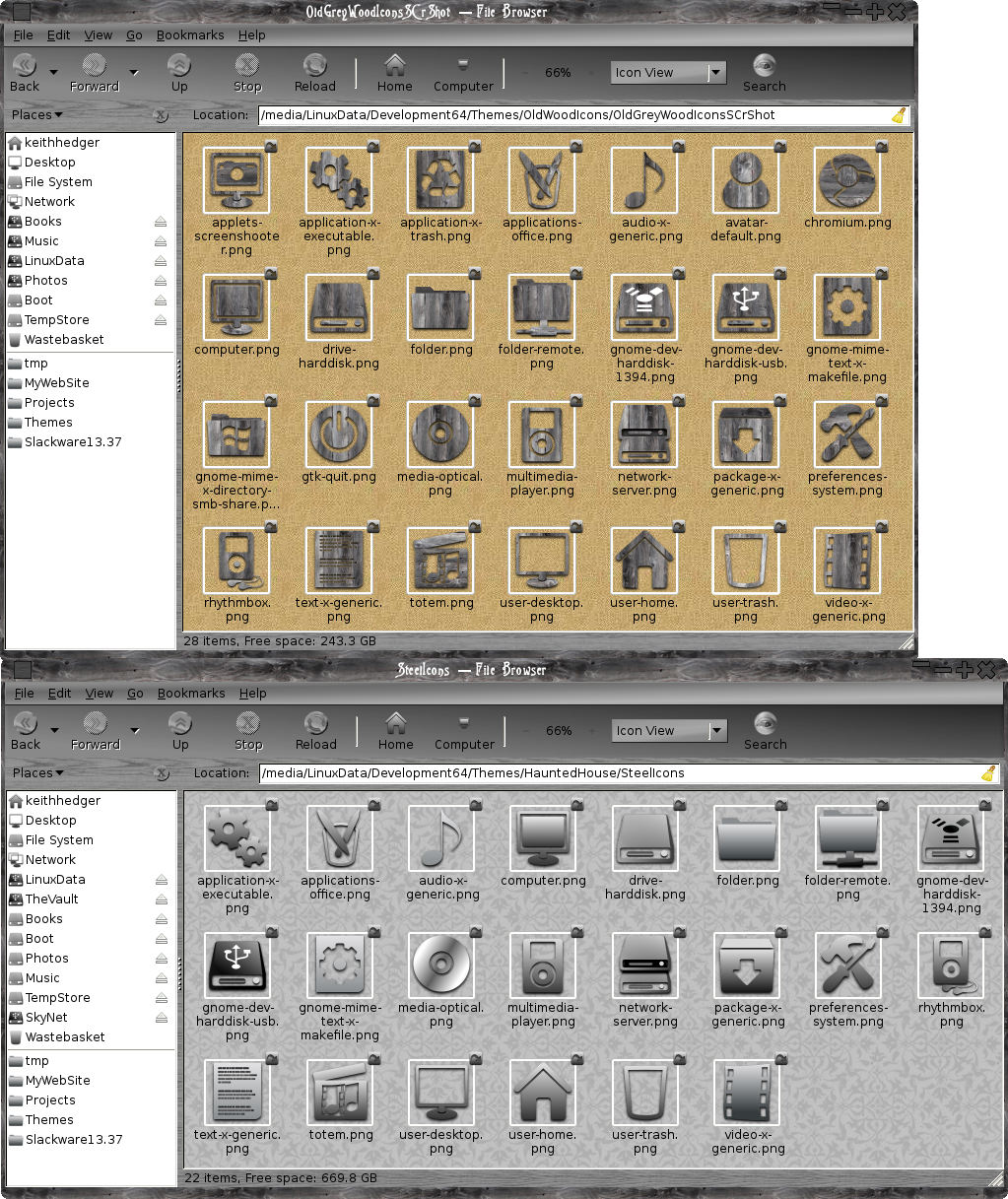The height and width of the screenshot is (1199, 1008).
Task: Zoom out button beside 66% in bottom window
Action: point(525,731)
